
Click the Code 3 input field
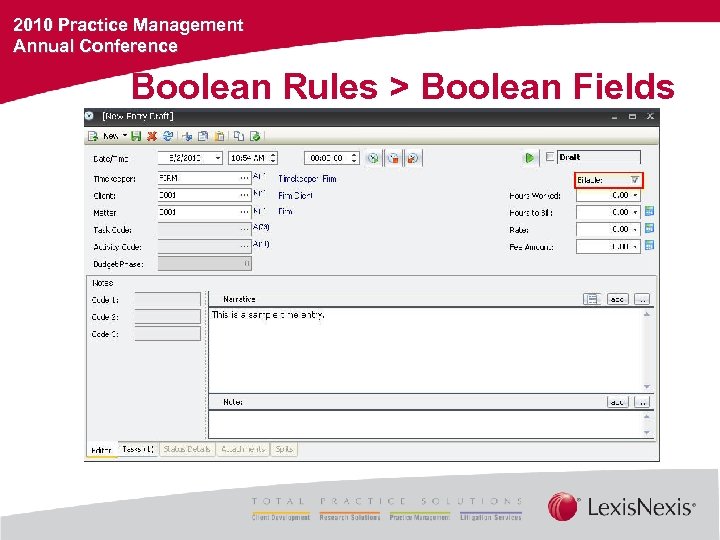coord(168,333)
